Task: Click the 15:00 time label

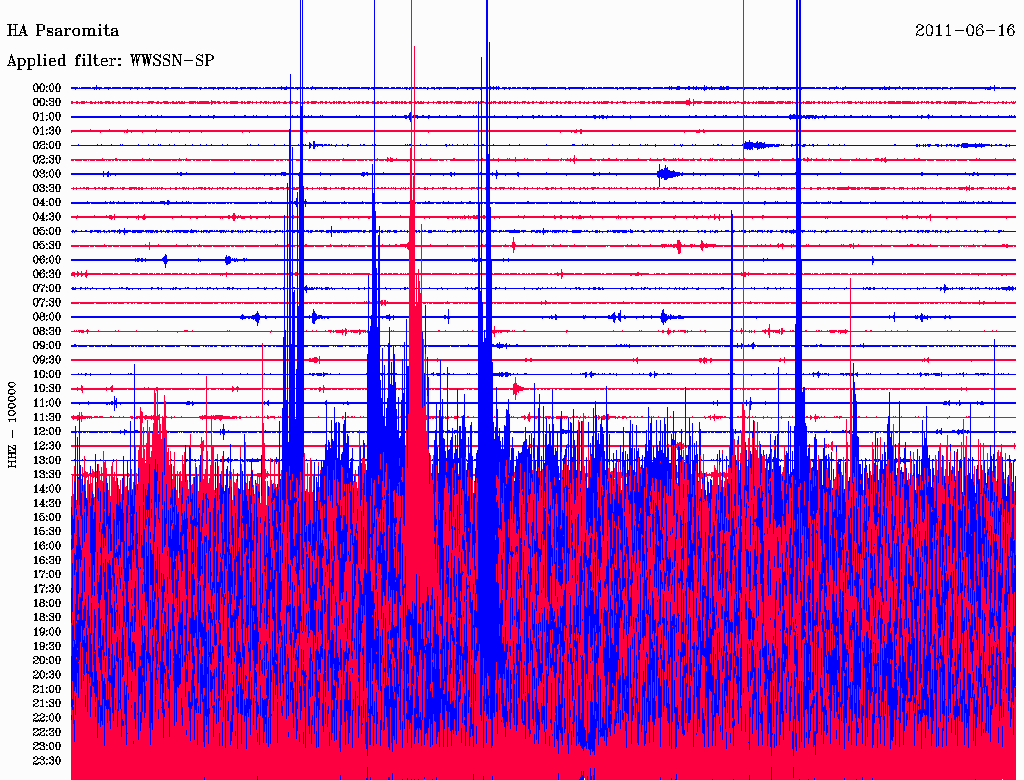Action: click(47, 517)
